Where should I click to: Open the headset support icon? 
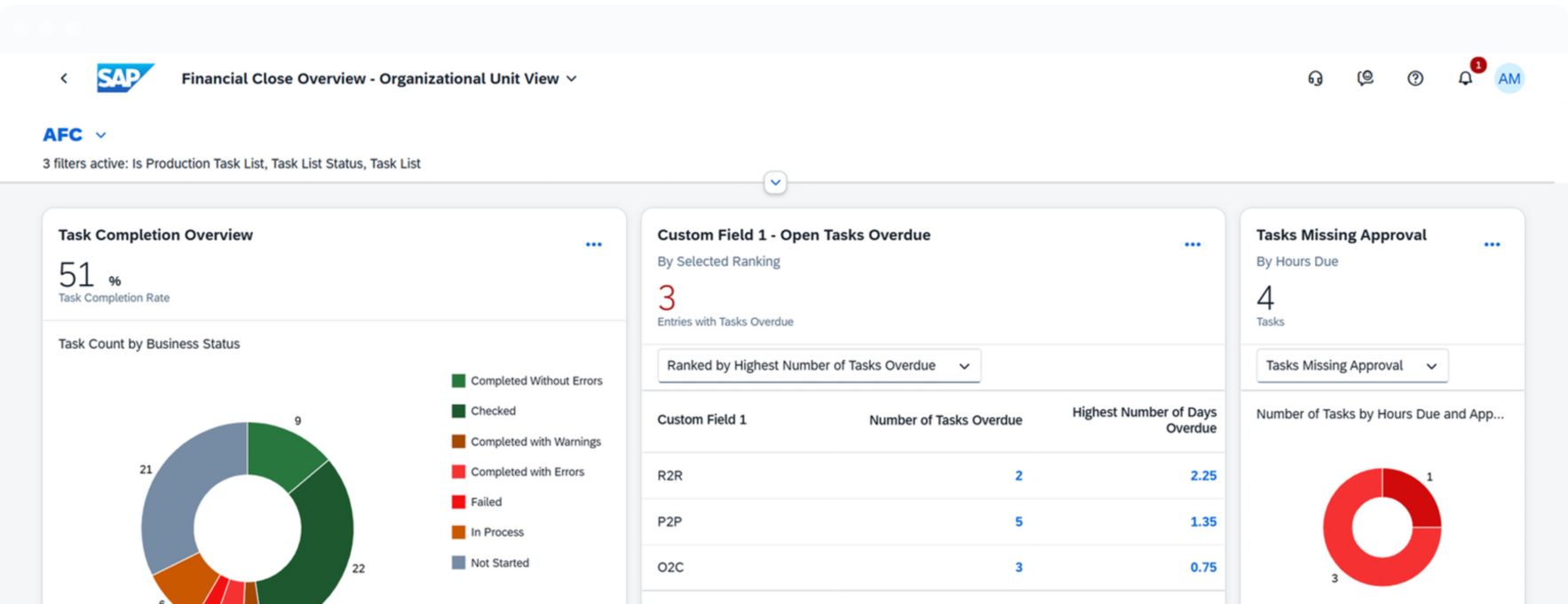pos(1315,78)
